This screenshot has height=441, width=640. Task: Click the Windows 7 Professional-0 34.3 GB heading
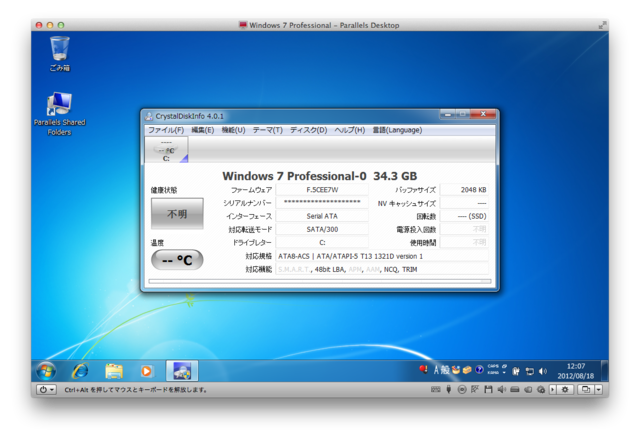tap(320, 176)
